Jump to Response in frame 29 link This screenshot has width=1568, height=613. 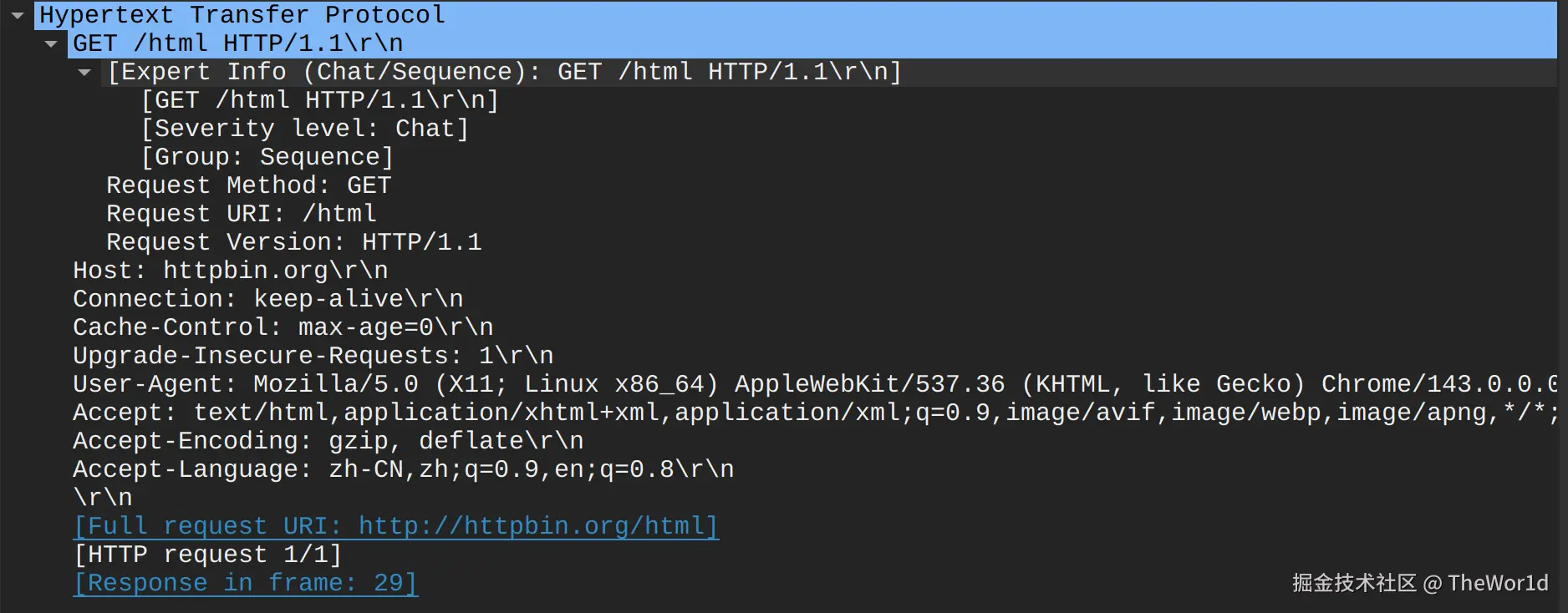(x=245, y=583)
